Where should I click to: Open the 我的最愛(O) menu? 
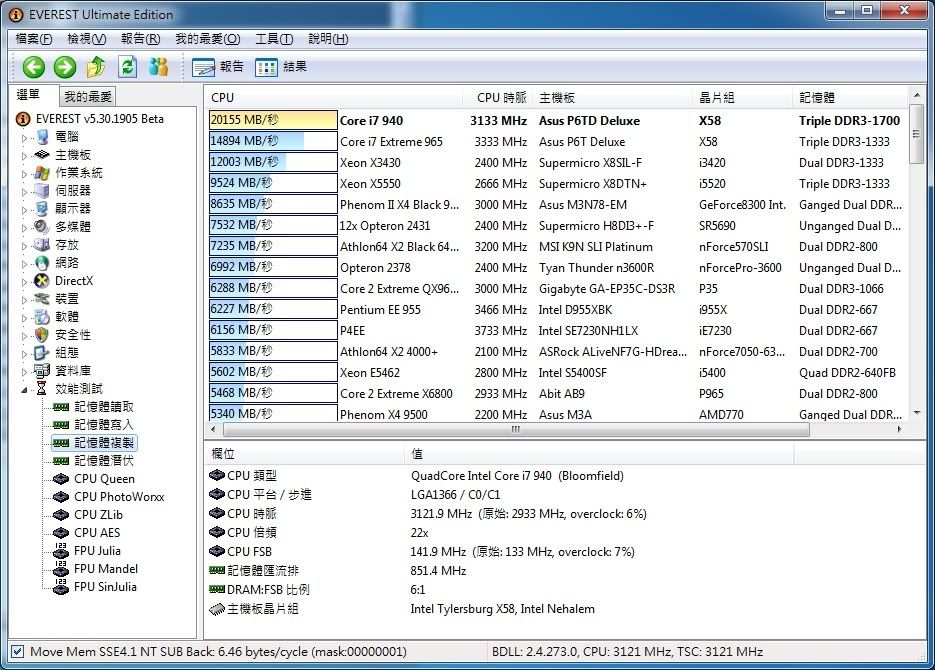point(208,39)
